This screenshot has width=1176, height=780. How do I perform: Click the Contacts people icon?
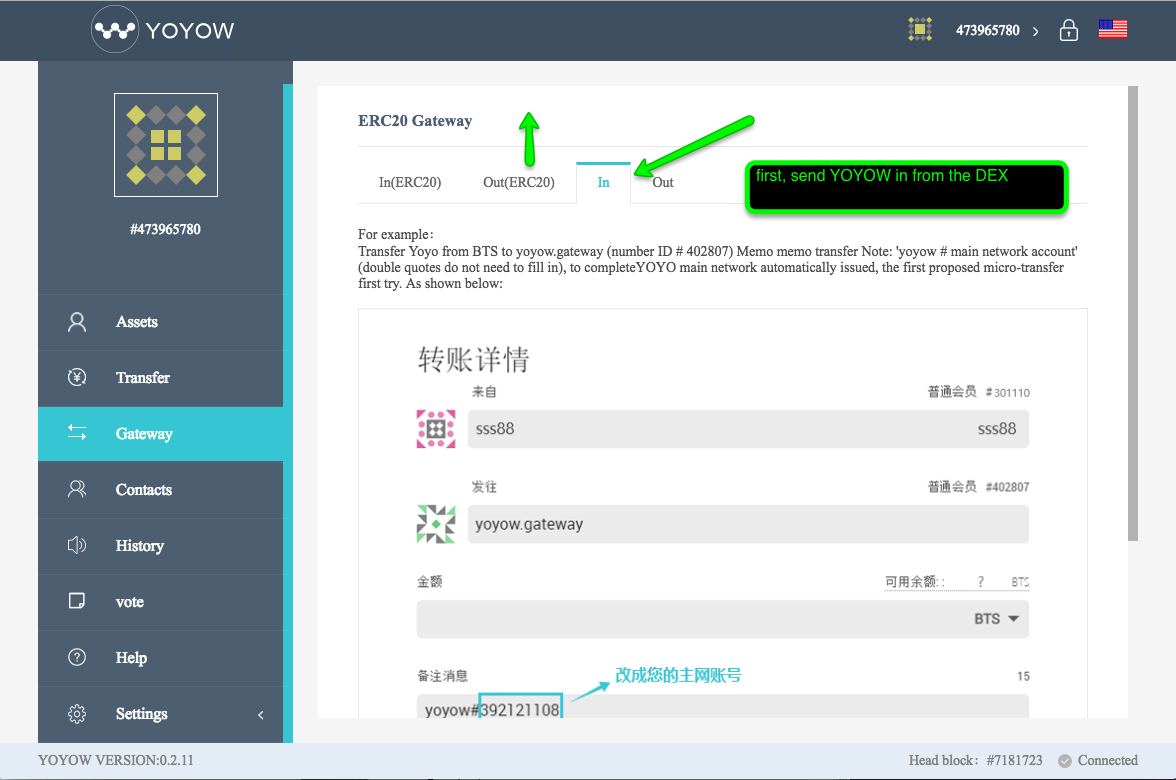coord(76,489)
